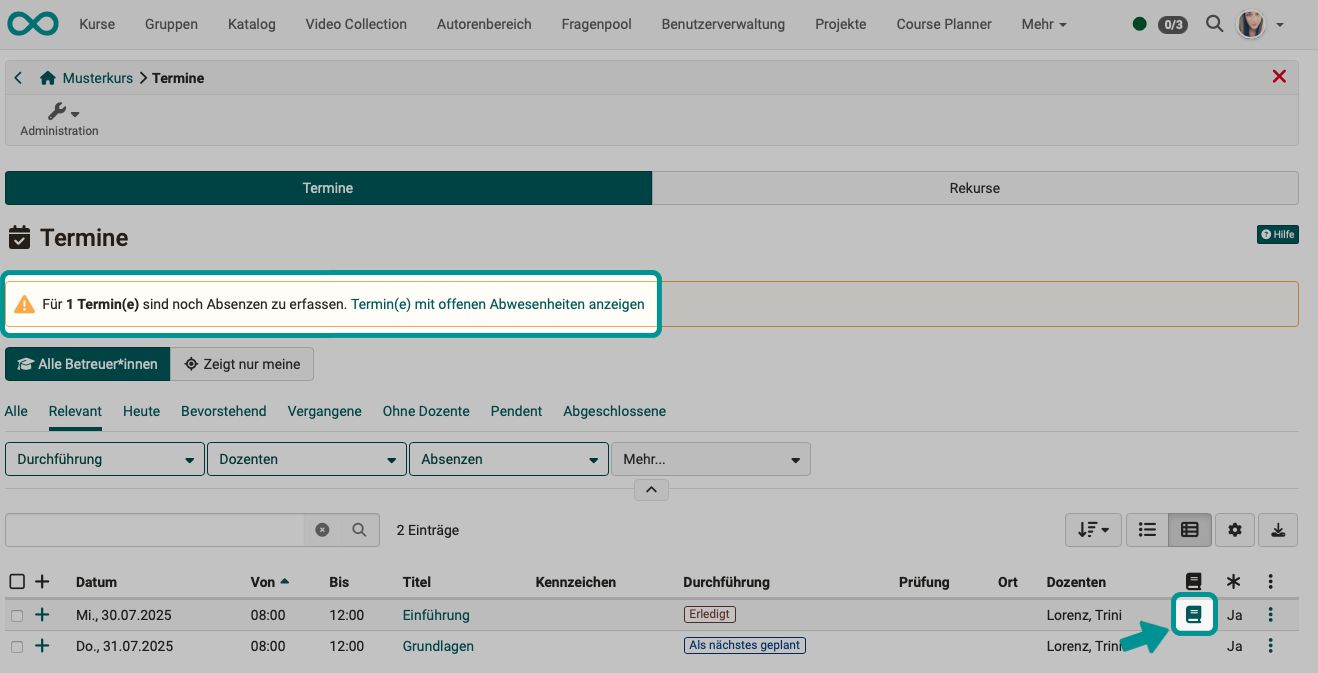Screen dimensions: 1318x673
Task: Open the Bevorstehend filter tab
Action: (223, 411)
